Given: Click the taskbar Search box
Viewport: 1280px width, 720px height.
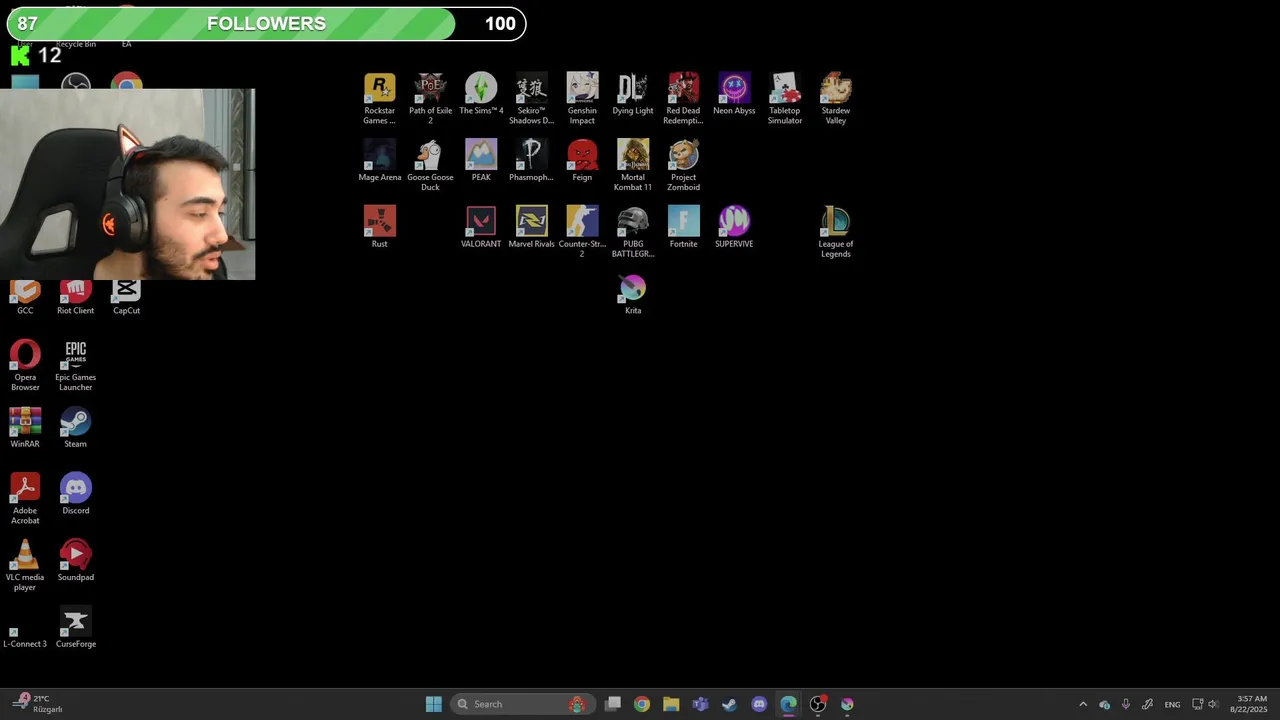Looking at the screenshot, I should click(x=523, y=704).
